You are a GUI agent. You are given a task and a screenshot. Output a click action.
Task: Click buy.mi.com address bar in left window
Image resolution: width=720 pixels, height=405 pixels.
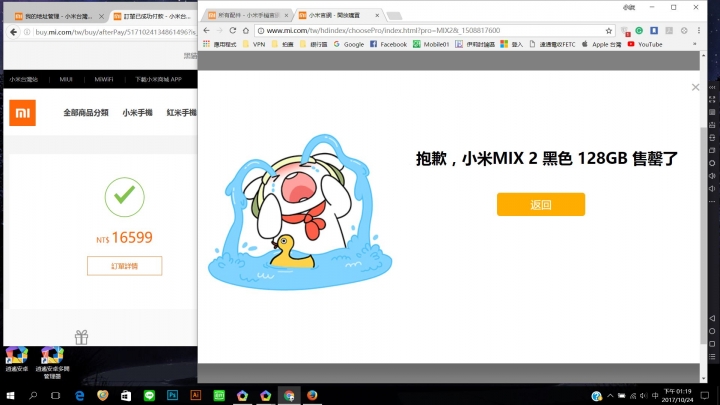(x=115, y=32)
